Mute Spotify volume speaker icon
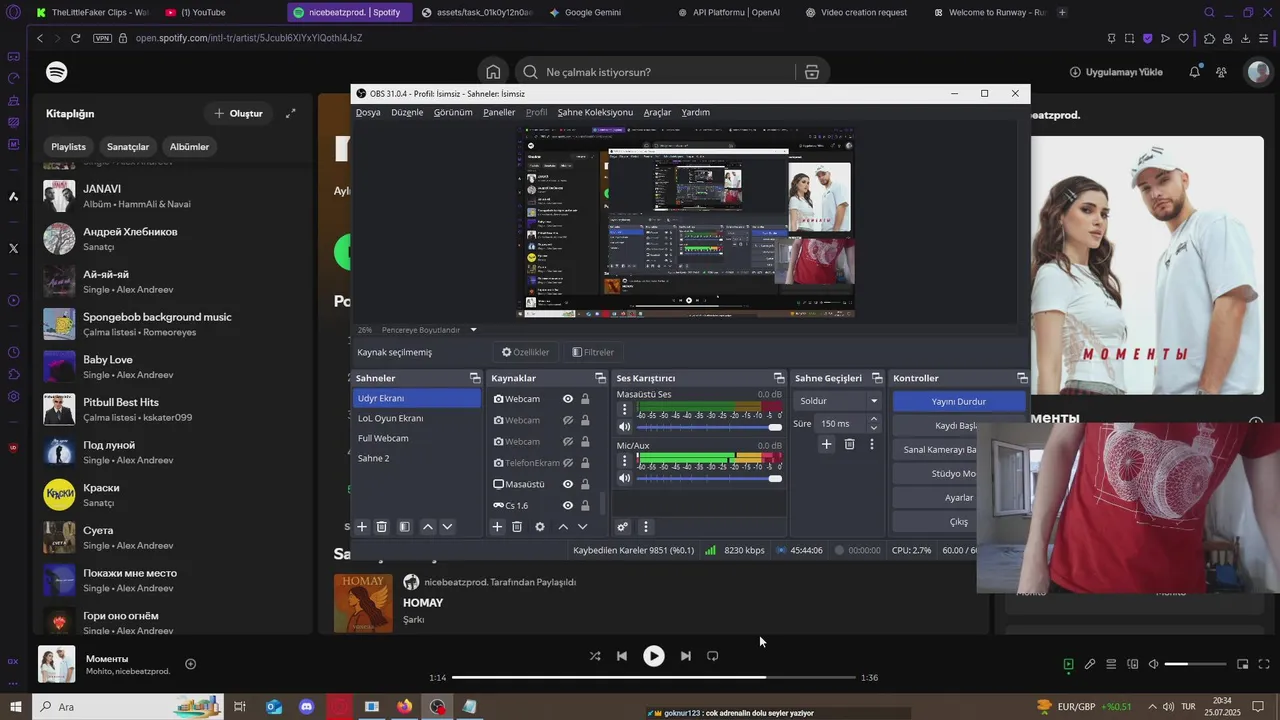The image size is (1280, 720). pyautogui.click(x=1153, y=664)
